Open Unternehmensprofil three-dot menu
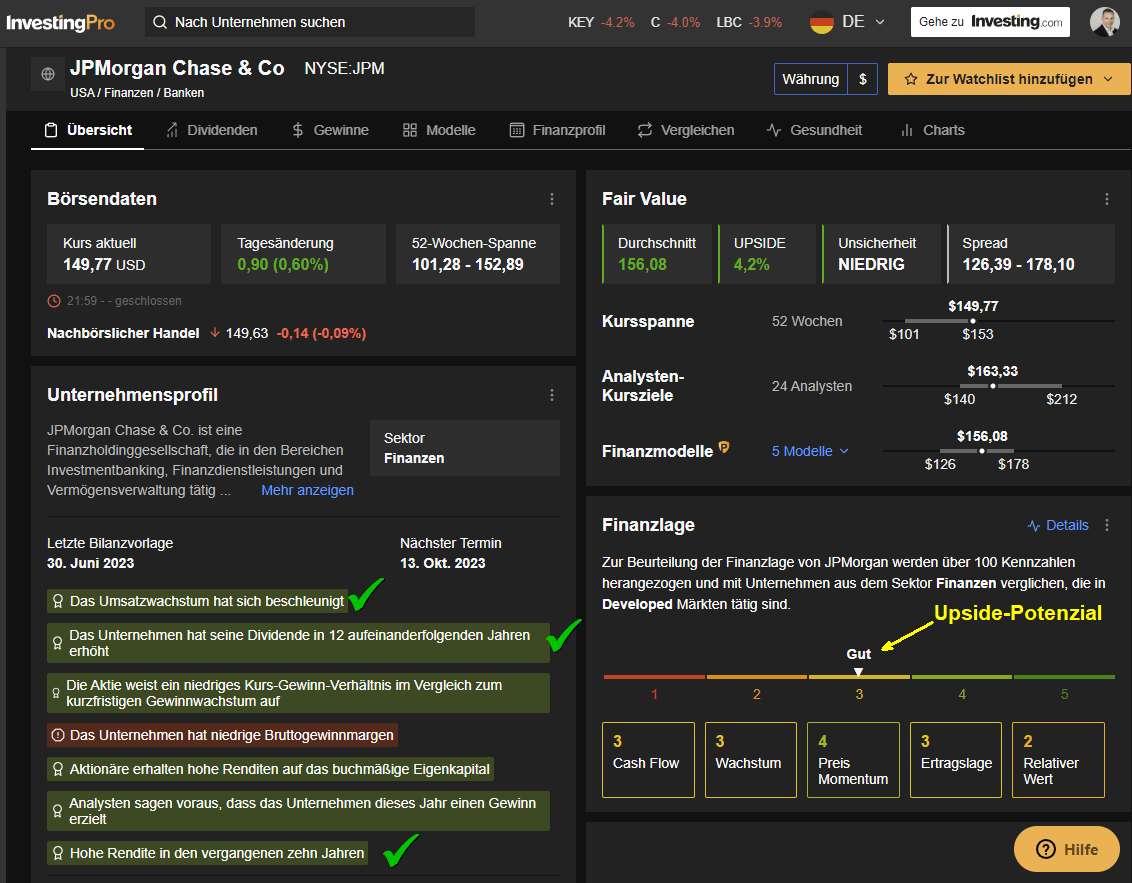Screen dimensions: 1132x883 552,395
